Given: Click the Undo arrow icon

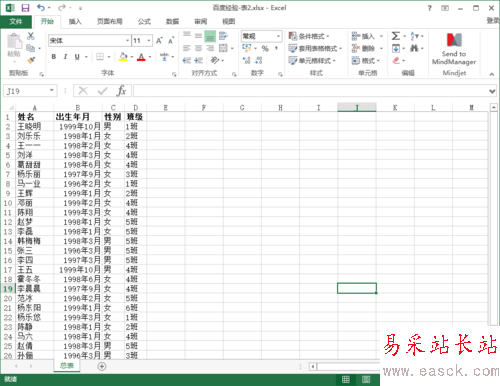Looking at the screenshot, I should [41, 7].
